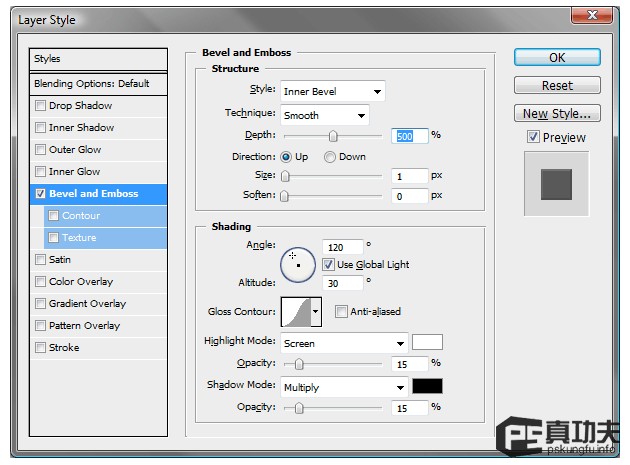This screenshot has width=630, height=465.
Task: Click the Gloss Contour curve thumbnail
Action: 297,311
